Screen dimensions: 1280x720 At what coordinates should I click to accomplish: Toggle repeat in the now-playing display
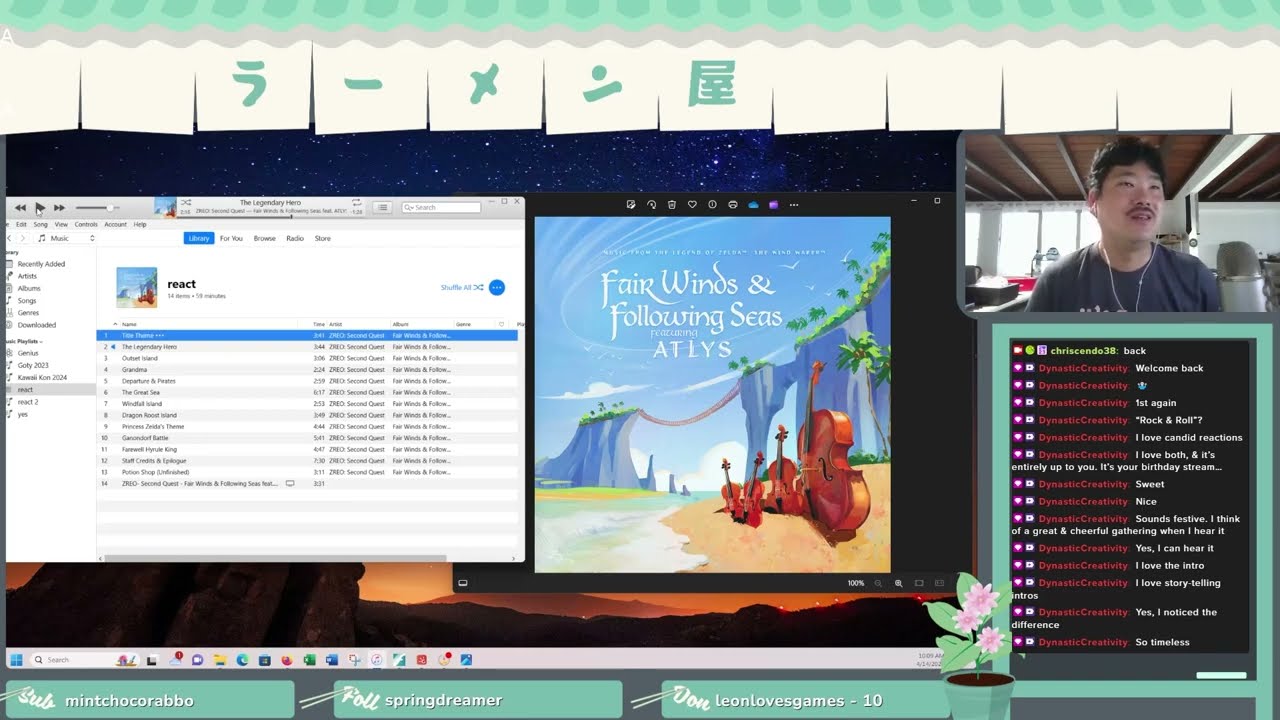coord(357,203)
